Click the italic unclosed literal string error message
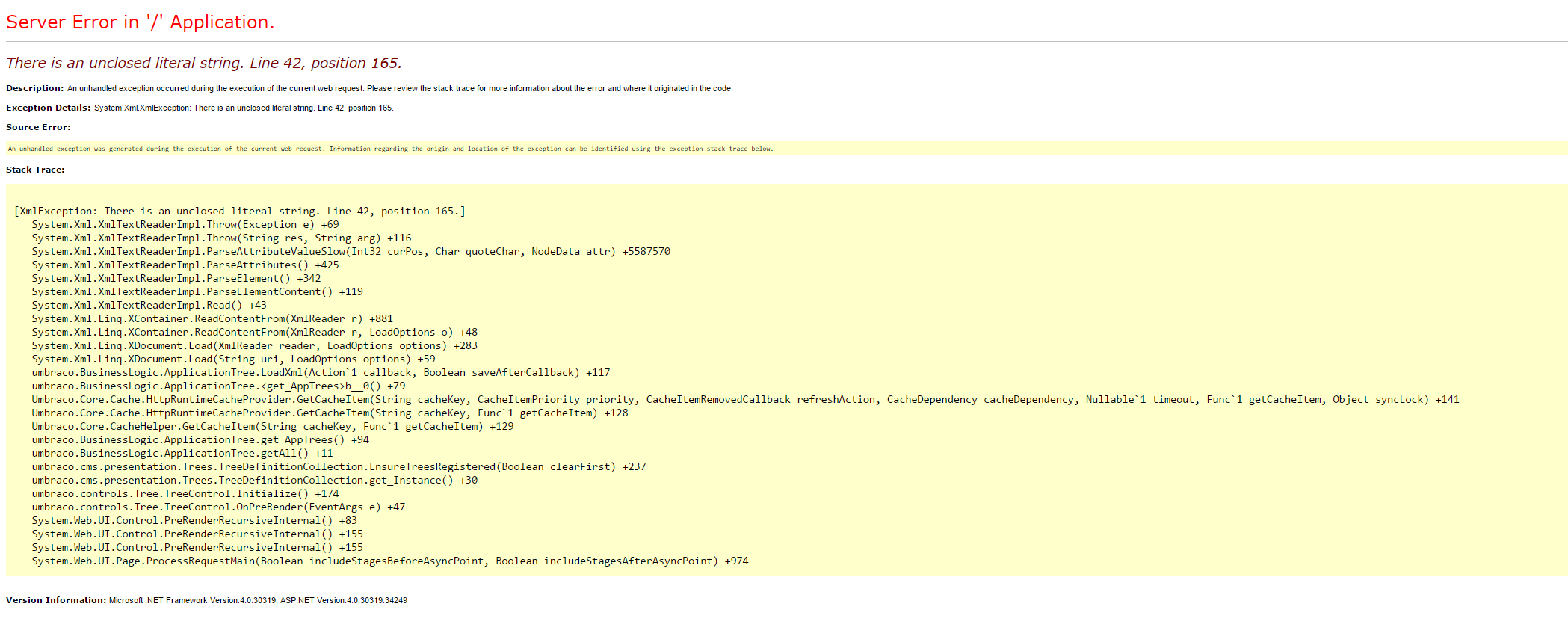Viewport: 1568px width, 642px height. point(203,63)
